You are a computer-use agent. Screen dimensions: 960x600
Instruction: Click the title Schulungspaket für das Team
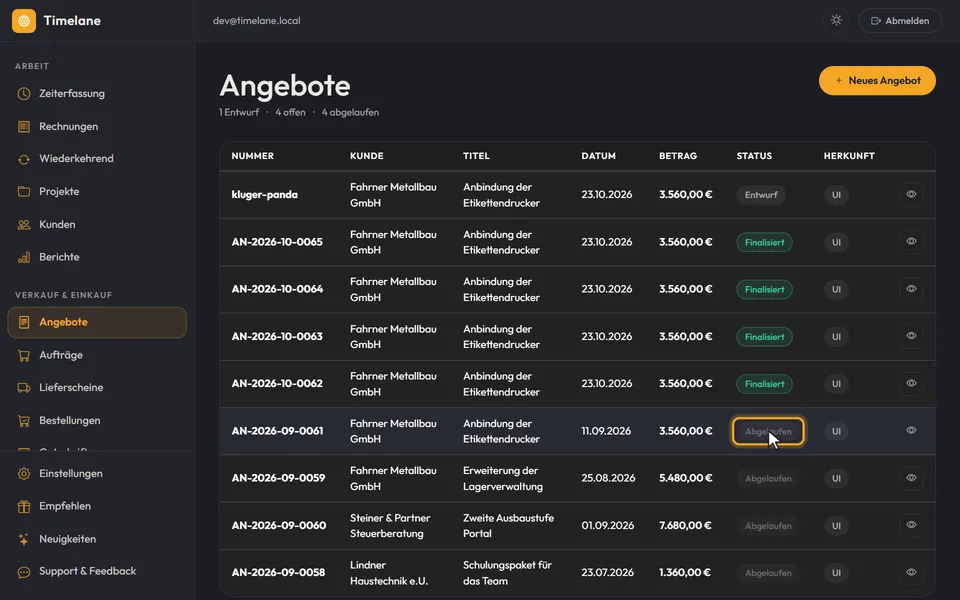tap(507, 573)
